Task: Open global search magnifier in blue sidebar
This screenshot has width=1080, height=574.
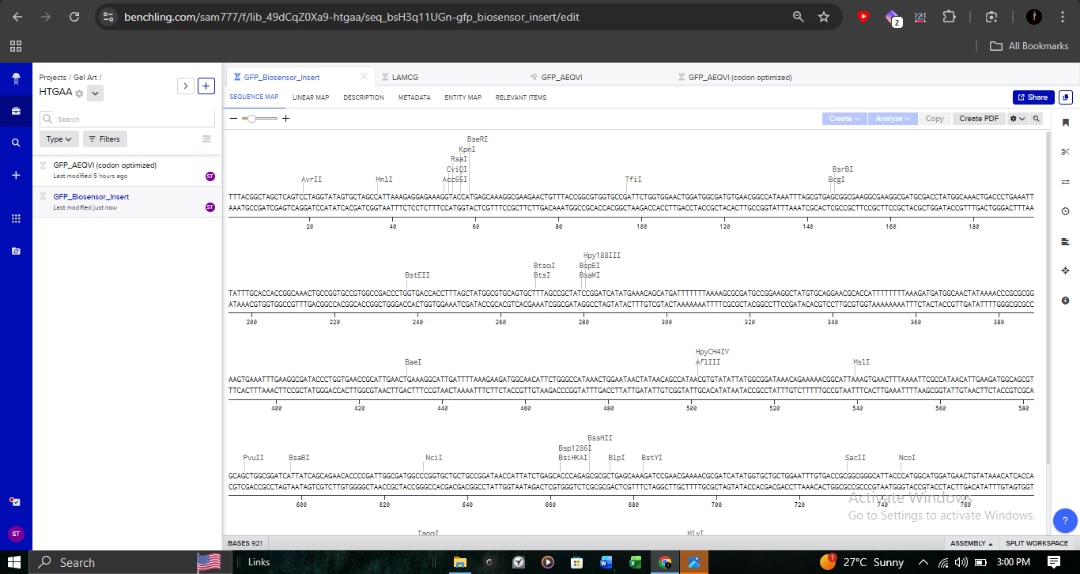Action: pyautogui.click(x=16, y=143)
